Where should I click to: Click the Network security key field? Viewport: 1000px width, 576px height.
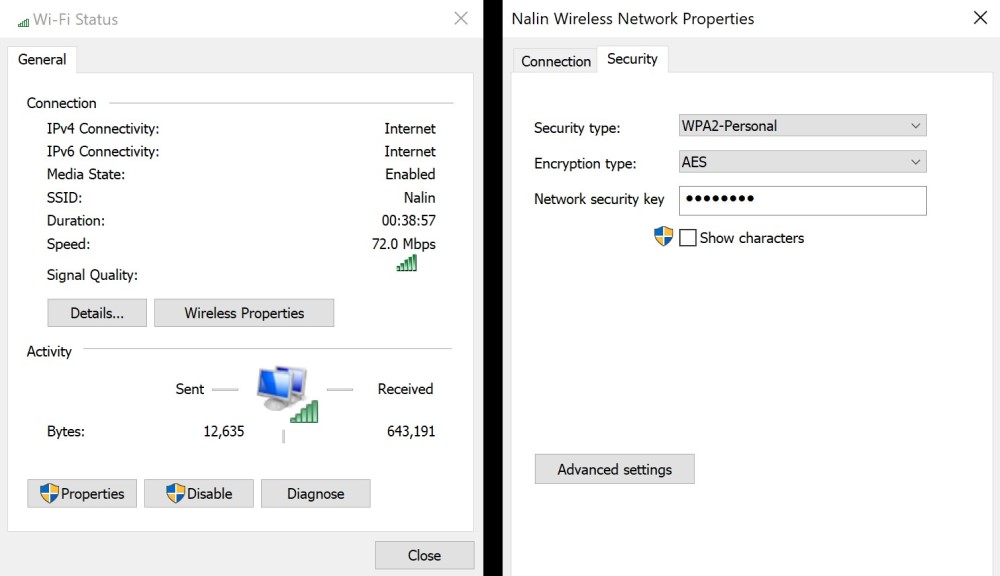click(802, 200)
